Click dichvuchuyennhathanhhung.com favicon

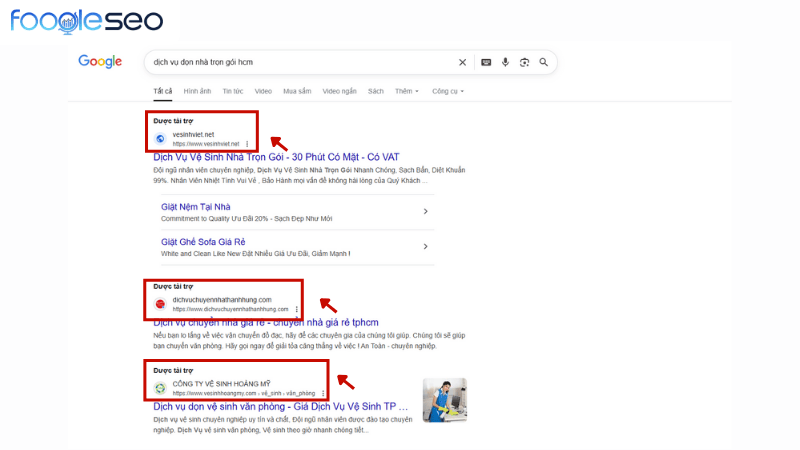(160, 304)
